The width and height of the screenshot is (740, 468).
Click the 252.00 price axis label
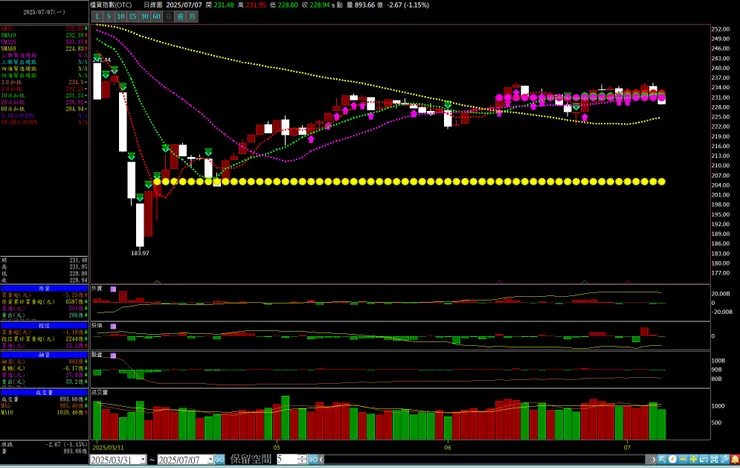click(x=721, y=29)
